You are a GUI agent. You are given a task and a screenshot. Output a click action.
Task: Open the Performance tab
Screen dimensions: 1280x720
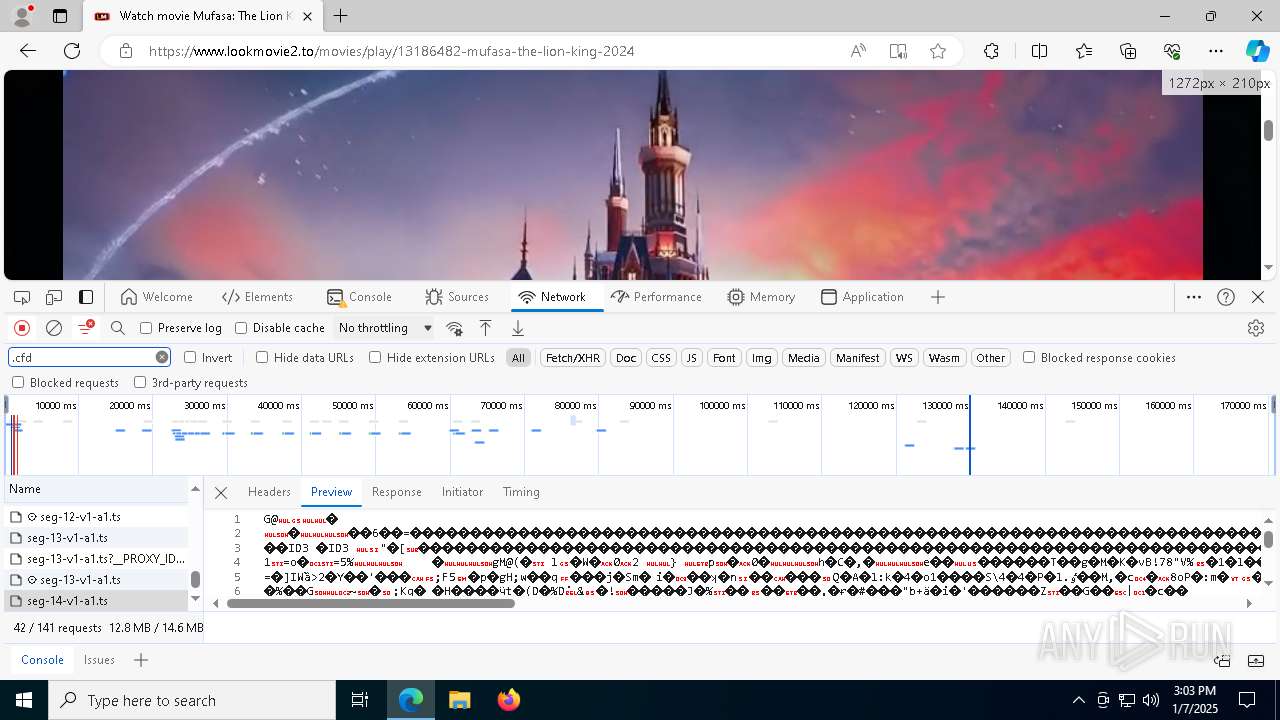click(x=656, y=297)
